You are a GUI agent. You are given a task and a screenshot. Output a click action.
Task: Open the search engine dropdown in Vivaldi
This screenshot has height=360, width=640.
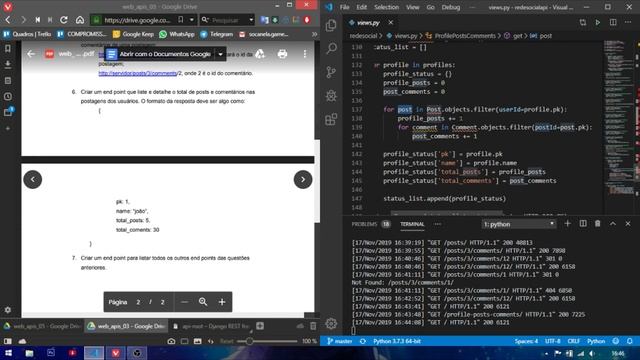pyautogui.click(x=251, y=20)
